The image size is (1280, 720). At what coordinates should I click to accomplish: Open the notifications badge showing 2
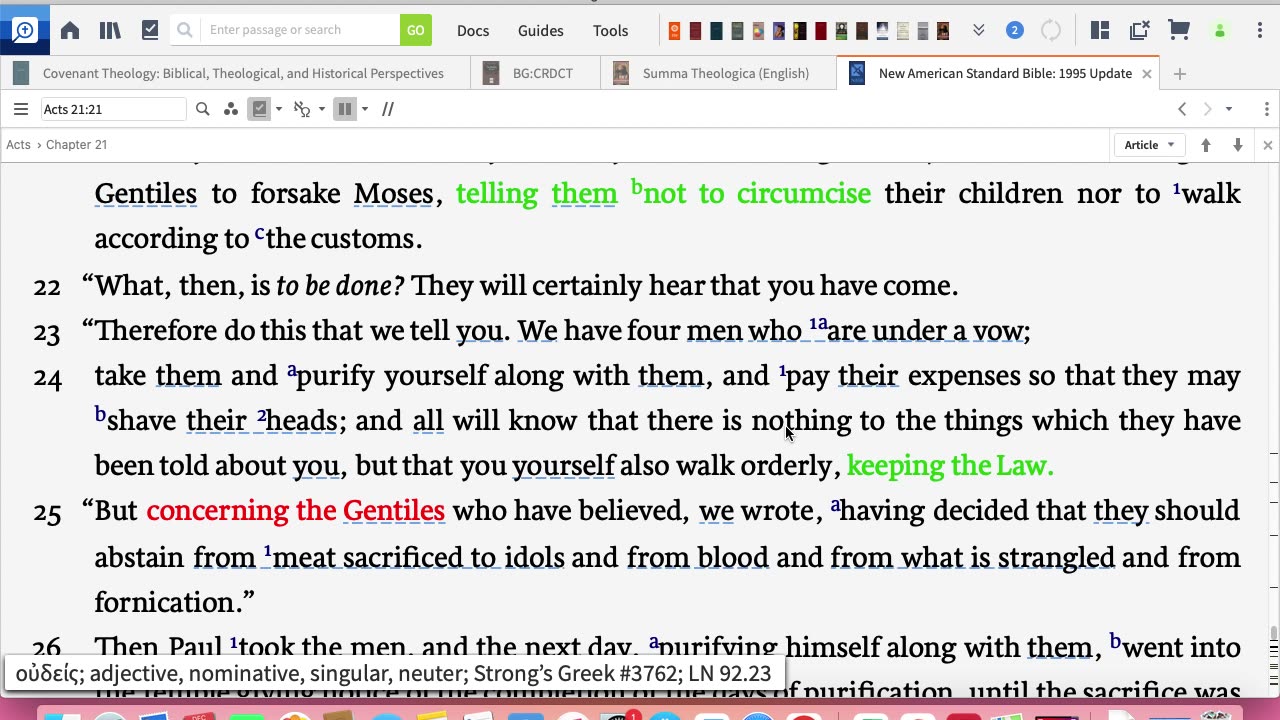(x=1014, y=31)
